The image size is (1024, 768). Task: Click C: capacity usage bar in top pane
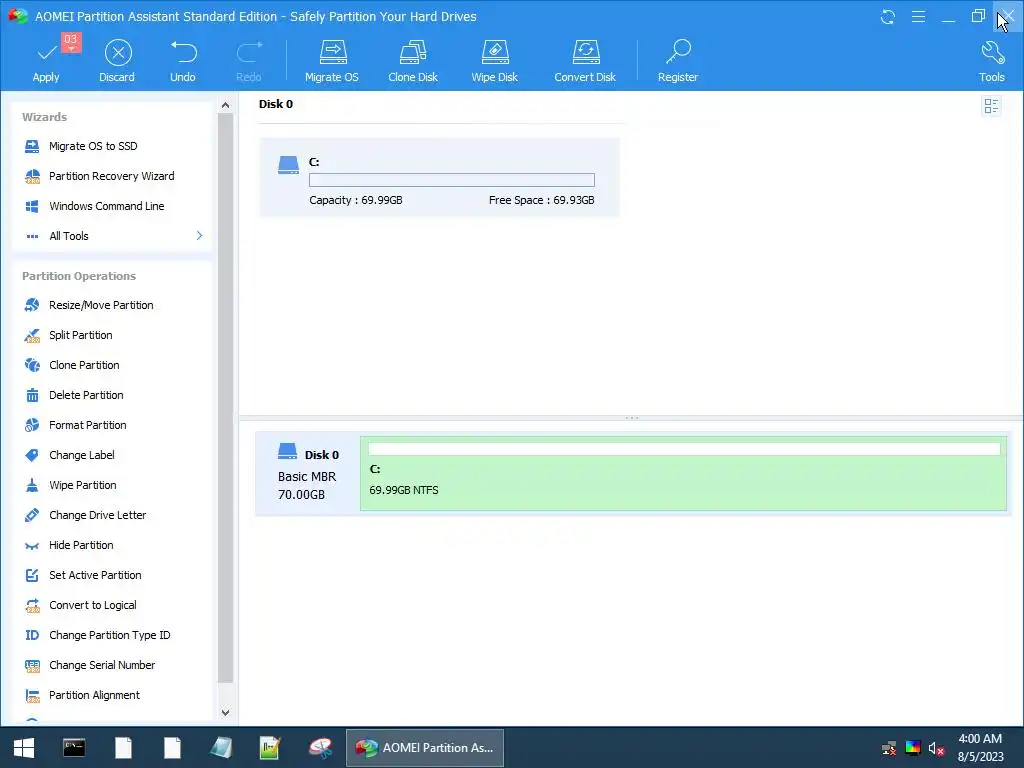point(452,180)
